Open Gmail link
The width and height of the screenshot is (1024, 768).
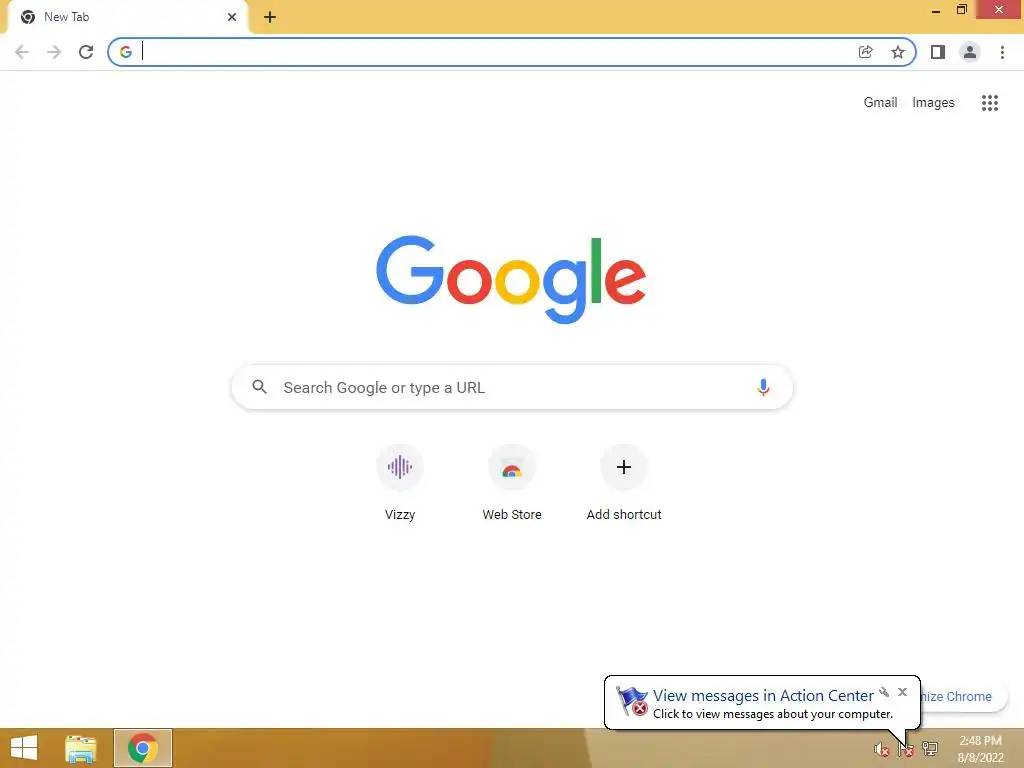880,103
